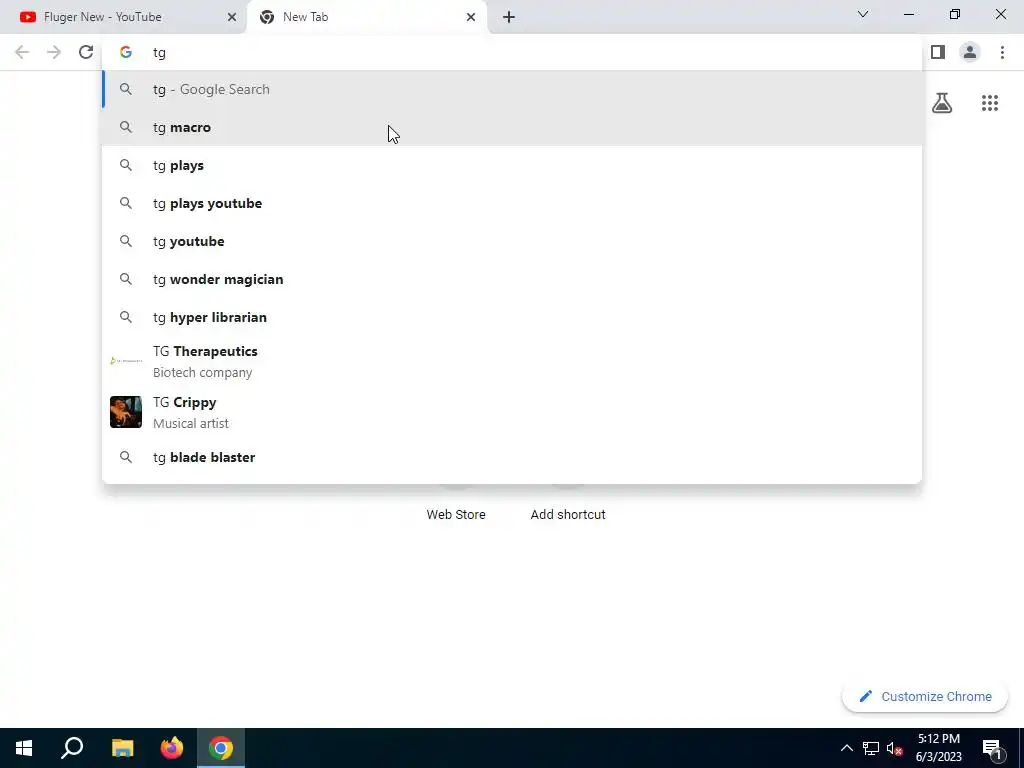Close the Fluger New YouTube tab
This screenshot has width=1024, height=768.
pyautogui.click(x=232, y=17)
